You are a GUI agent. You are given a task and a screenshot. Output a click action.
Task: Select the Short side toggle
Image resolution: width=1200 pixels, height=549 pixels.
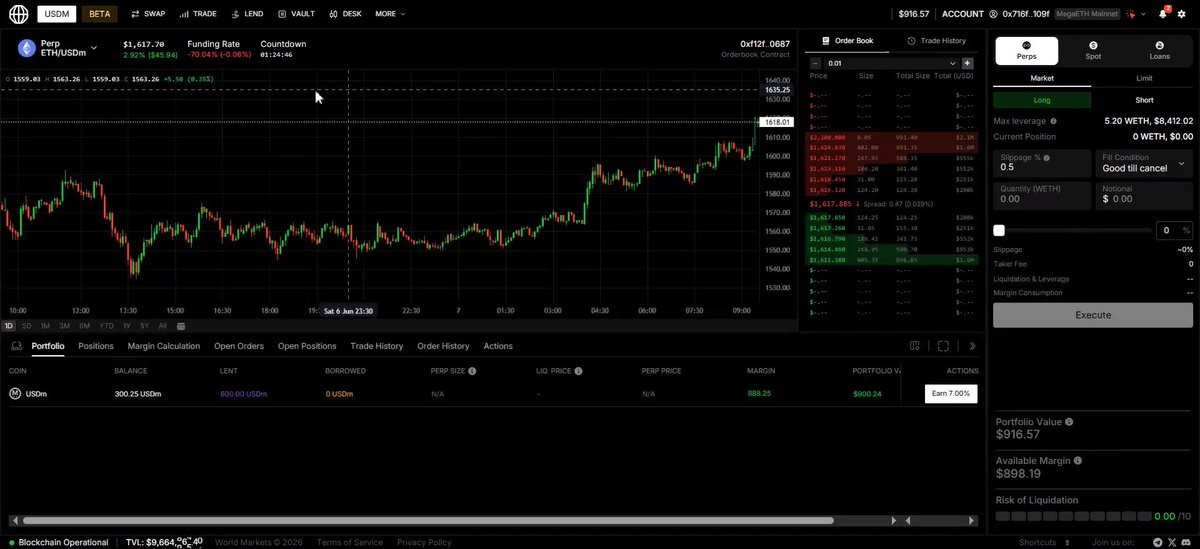(x=1144, y=100)
